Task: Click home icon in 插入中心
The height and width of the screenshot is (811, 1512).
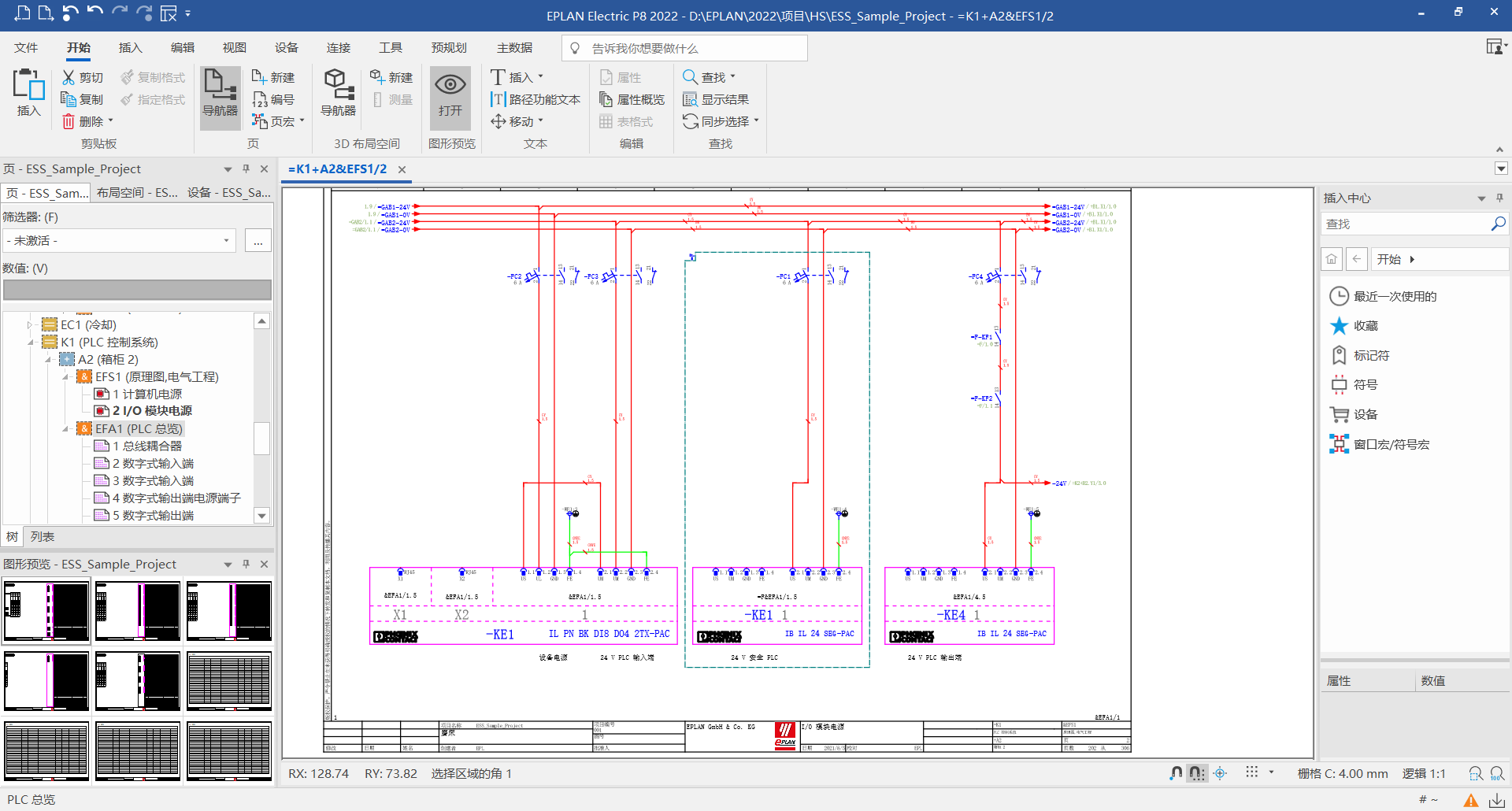Action: coord(1332,259)
